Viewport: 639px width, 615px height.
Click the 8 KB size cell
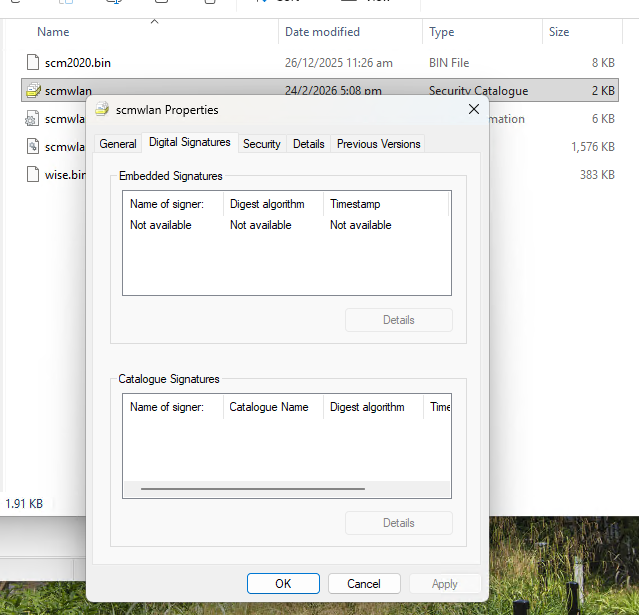coord(603,63)
